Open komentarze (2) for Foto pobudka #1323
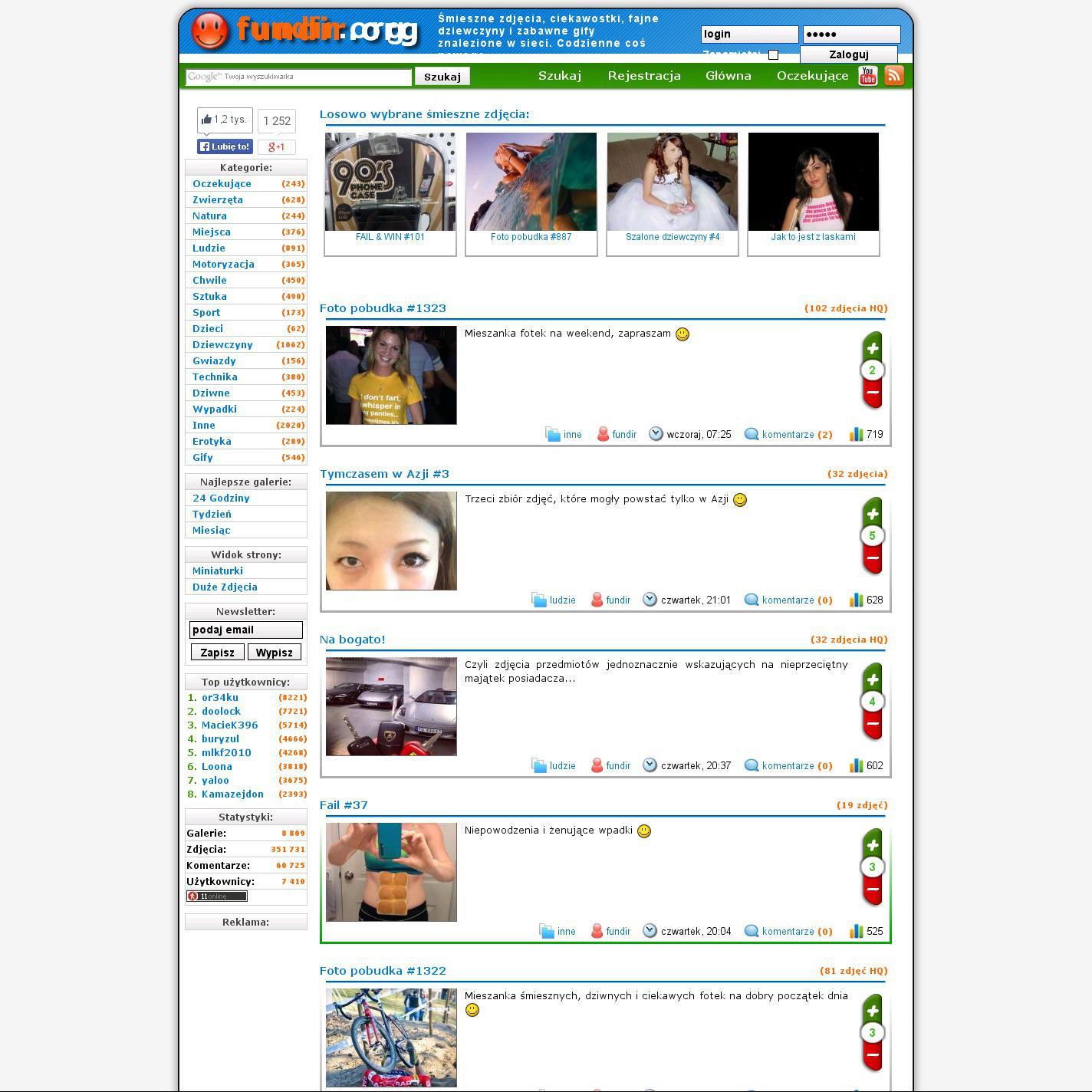 coord(796,435)
